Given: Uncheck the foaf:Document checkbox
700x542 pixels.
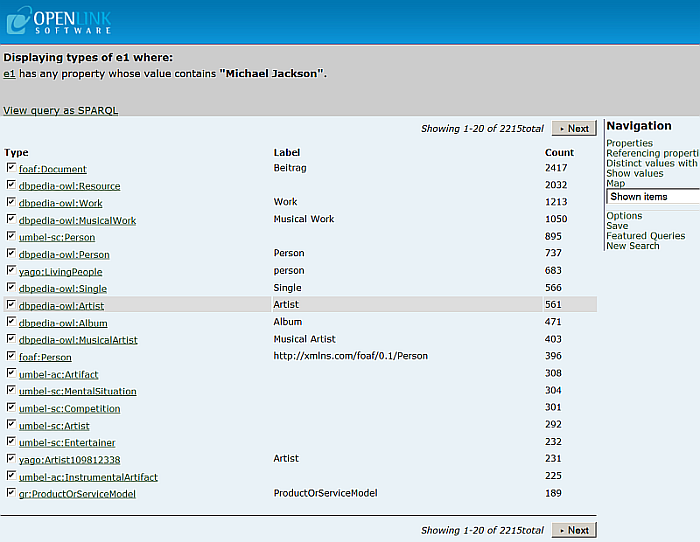Looking at the screenshot, I should tap(11, 167).
